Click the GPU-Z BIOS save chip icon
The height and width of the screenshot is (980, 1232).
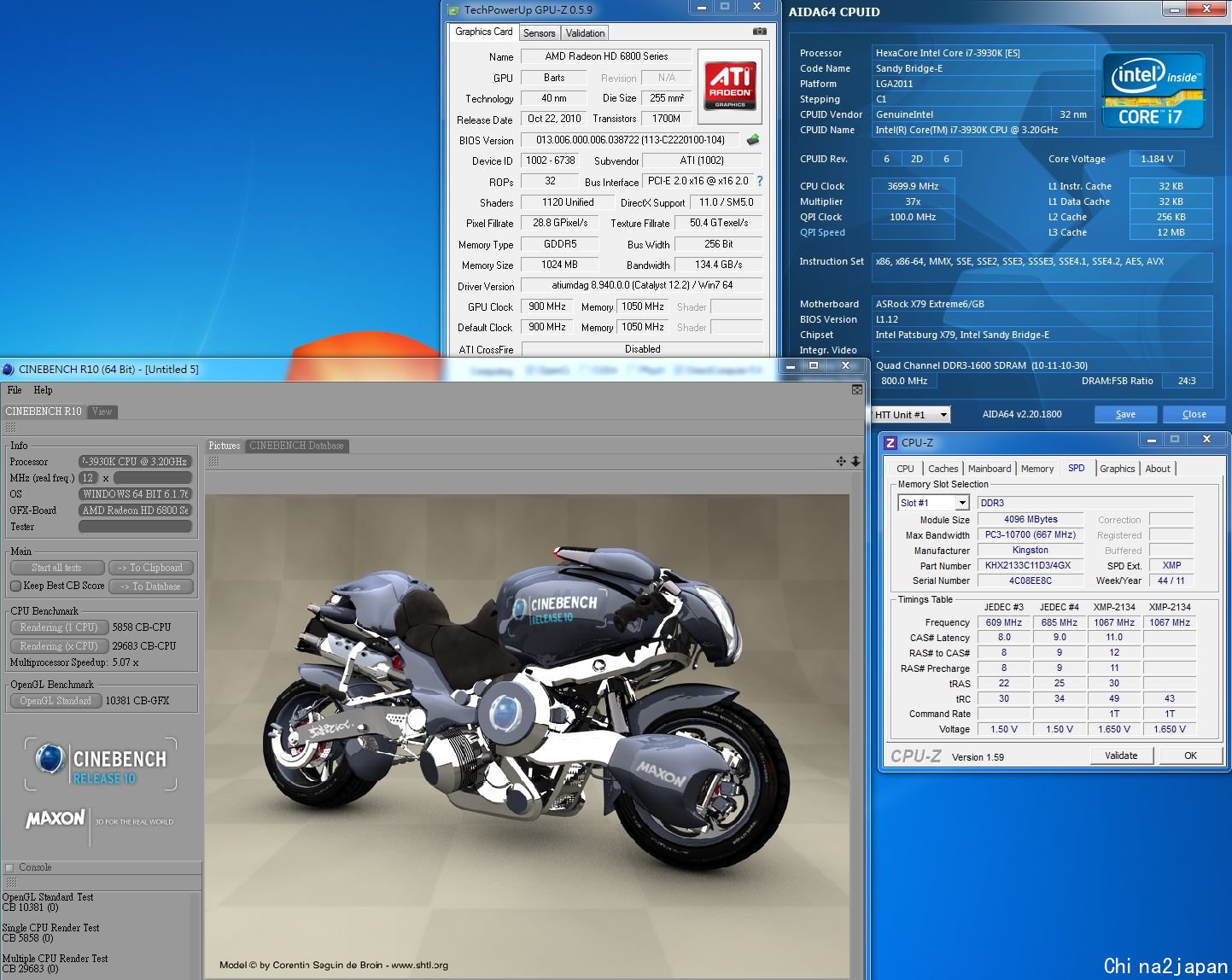point(753,139)
